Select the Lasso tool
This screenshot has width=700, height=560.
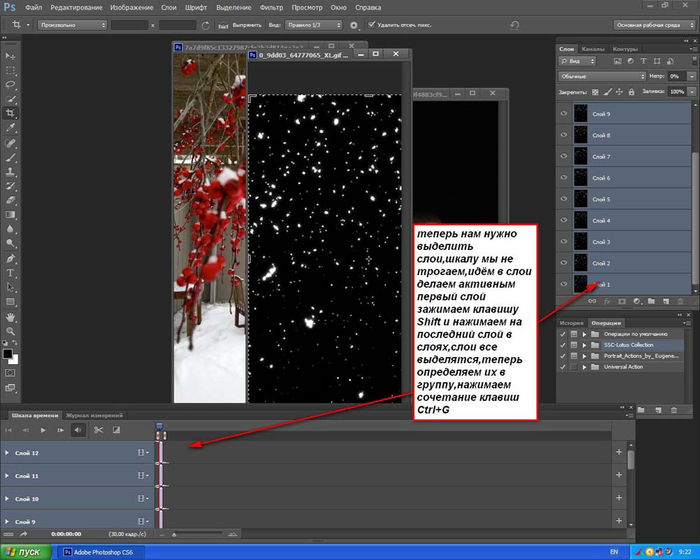pyautogui.click(x=10, y=85)
